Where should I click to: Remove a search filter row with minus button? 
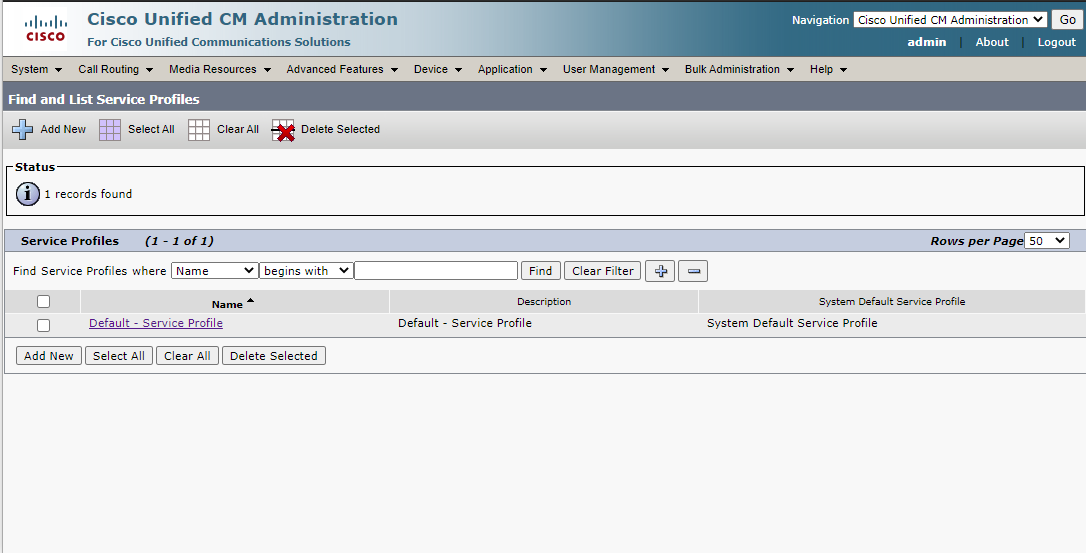point(693,271)
